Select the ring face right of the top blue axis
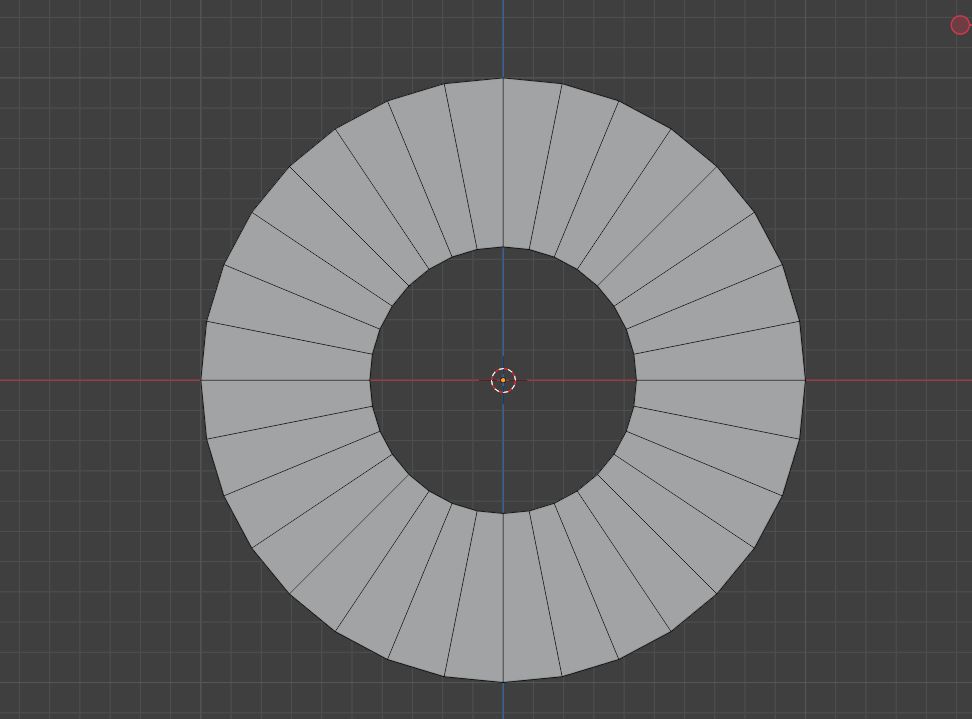972x719 pixels. [x=530, y=165]
